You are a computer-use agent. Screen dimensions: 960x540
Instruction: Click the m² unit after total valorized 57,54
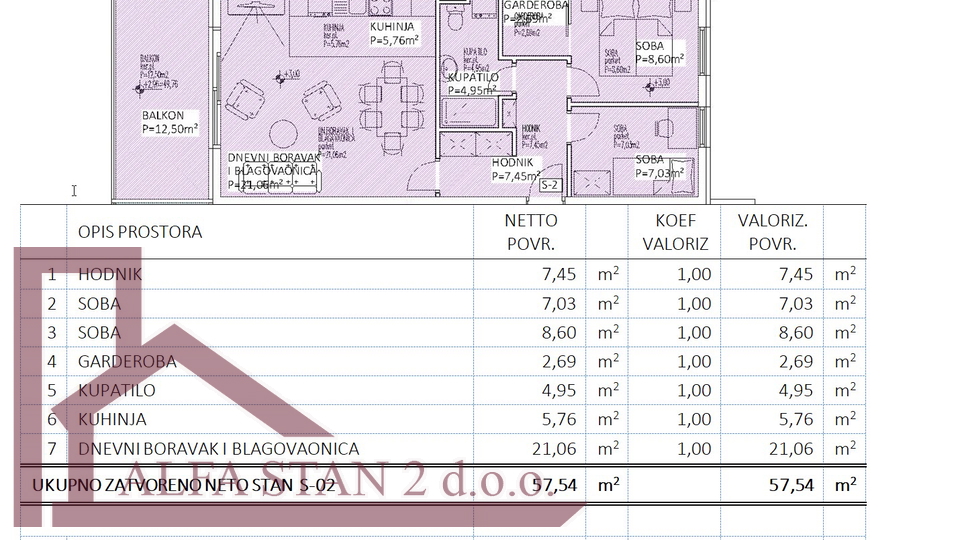tap(845, 484)
